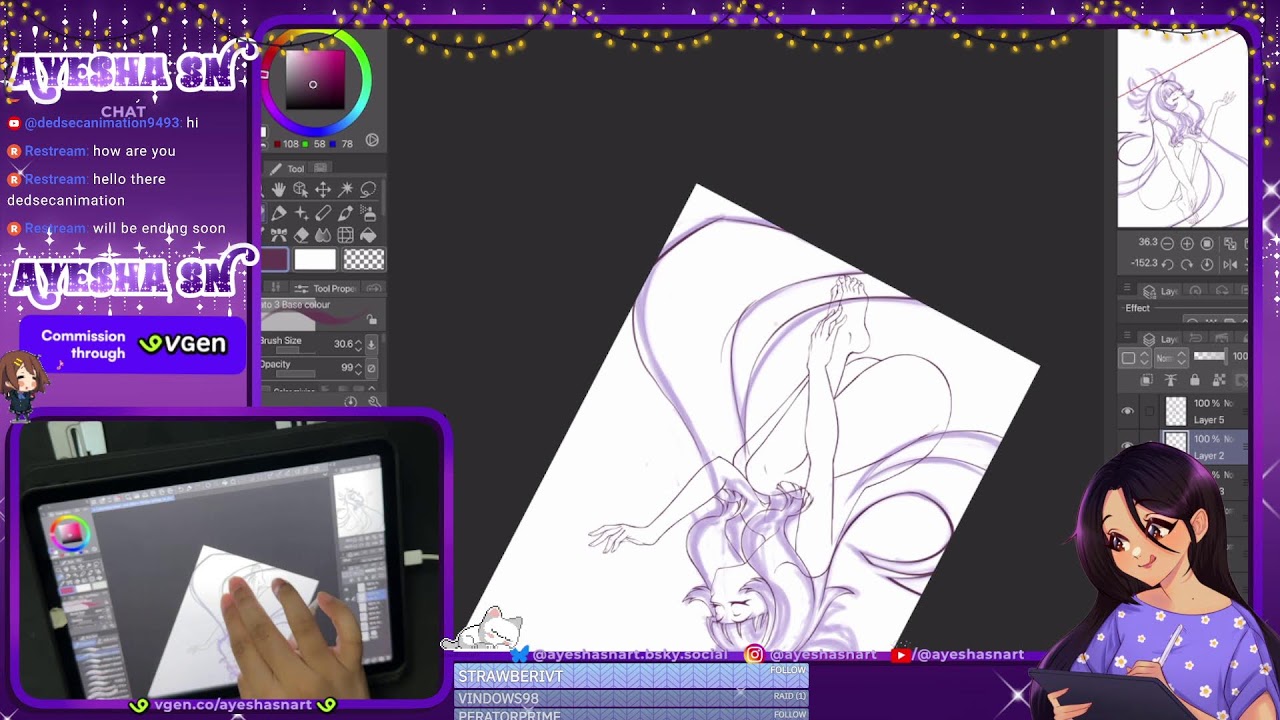Rotate canvas left in the navigator

1167,264
